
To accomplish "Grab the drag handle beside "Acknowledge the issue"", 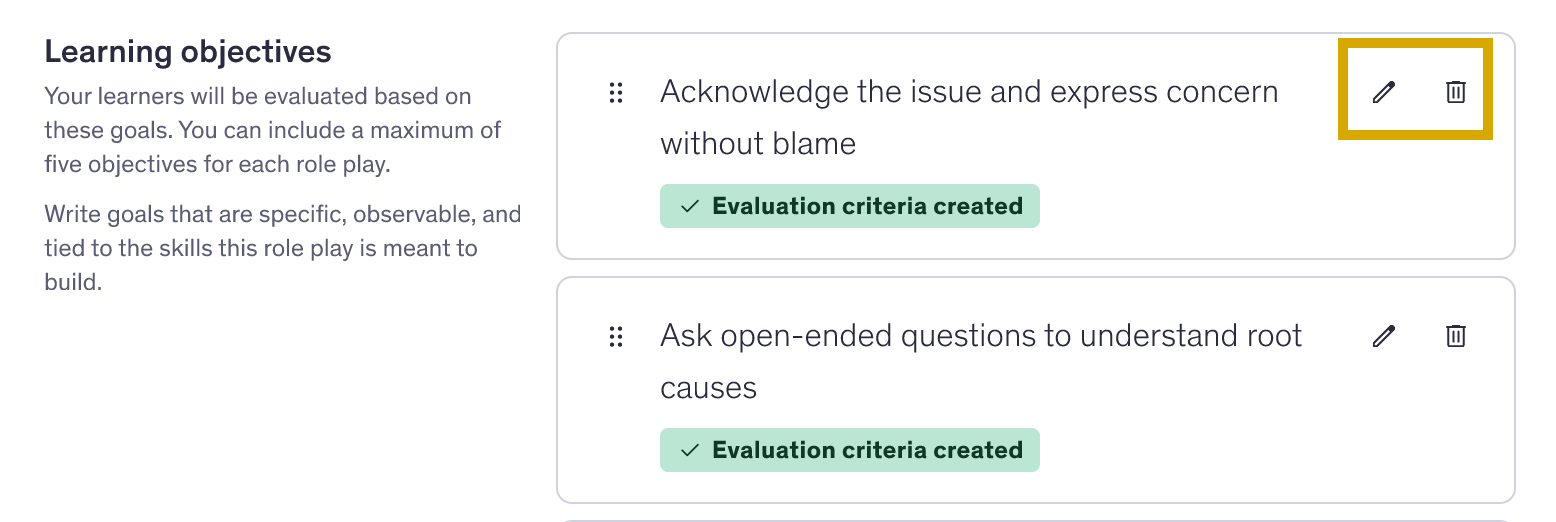I will [x=616, y=93].
